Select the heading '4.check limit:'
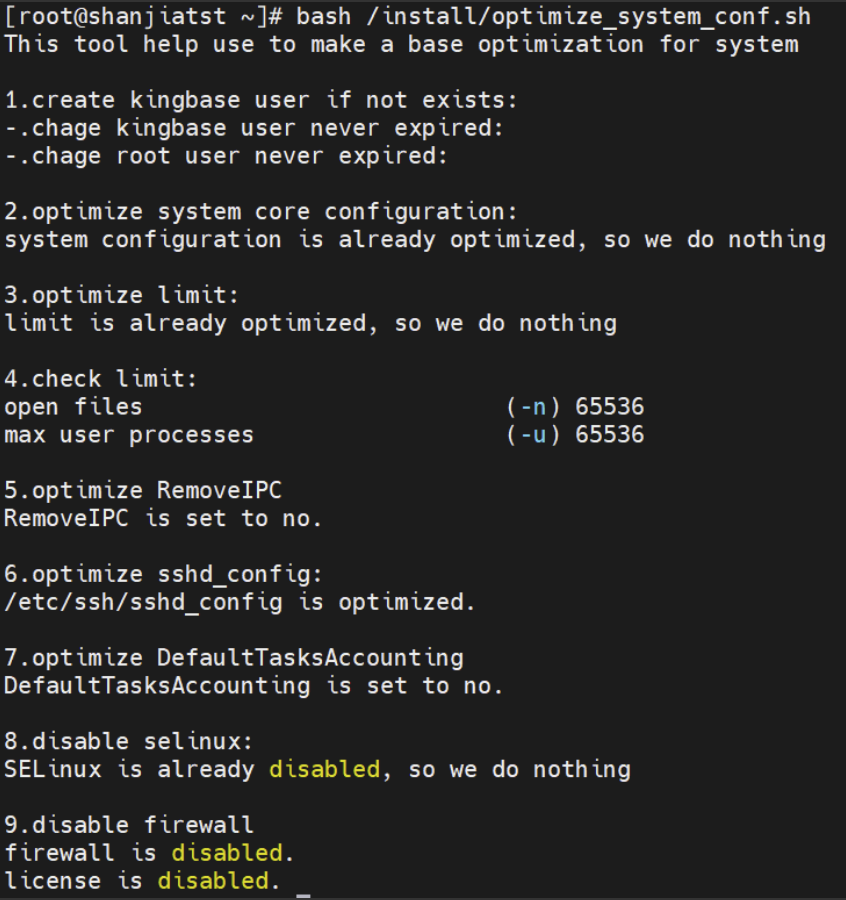 pos(100,379)
